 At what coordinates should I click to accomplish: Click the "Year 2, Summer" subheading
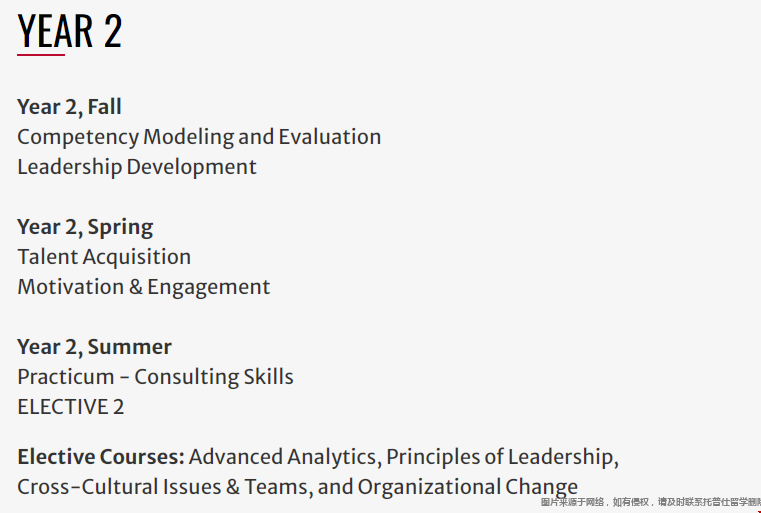coord(94,347)
